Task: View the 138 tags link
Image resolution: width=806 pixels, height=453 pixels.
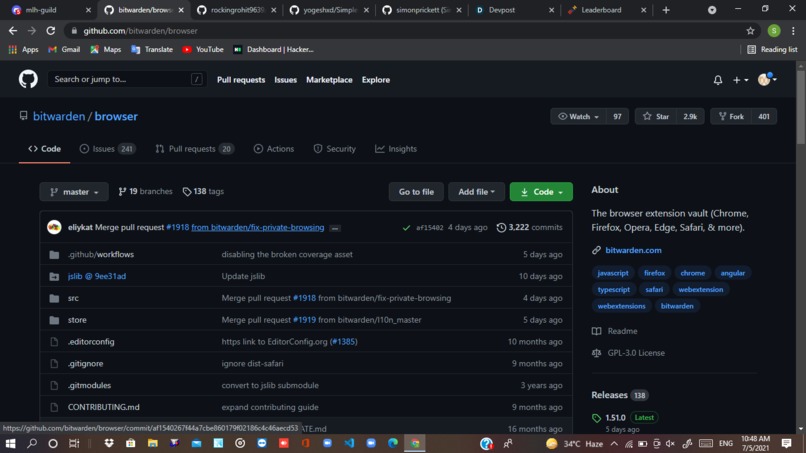Action: 203,191
